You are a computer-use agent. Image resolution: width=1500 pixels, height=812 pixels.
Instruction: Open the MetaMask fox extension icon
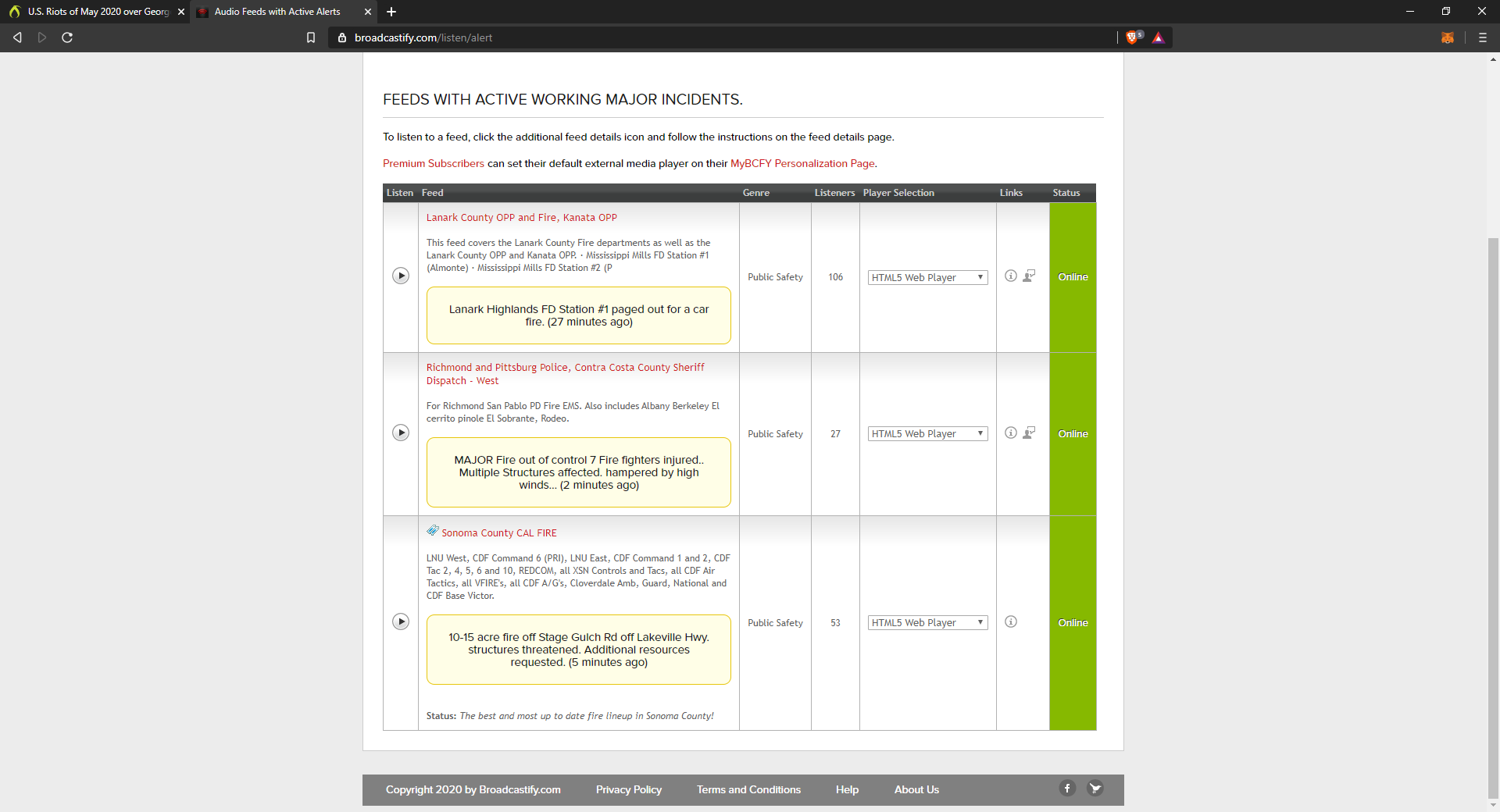click(1448, 37)
